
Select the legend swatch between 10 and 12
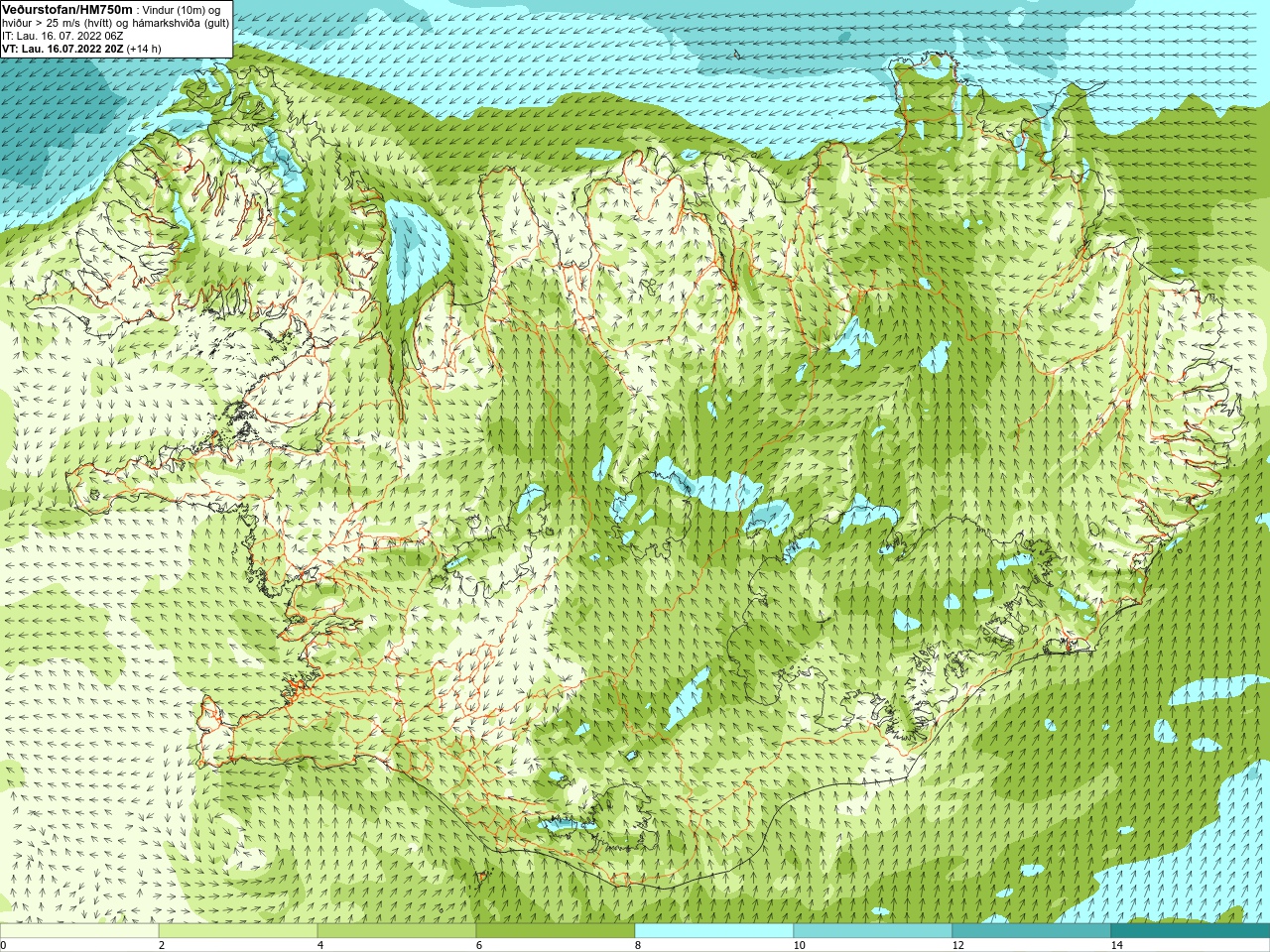pyautogui.click(x=873, y=931)
